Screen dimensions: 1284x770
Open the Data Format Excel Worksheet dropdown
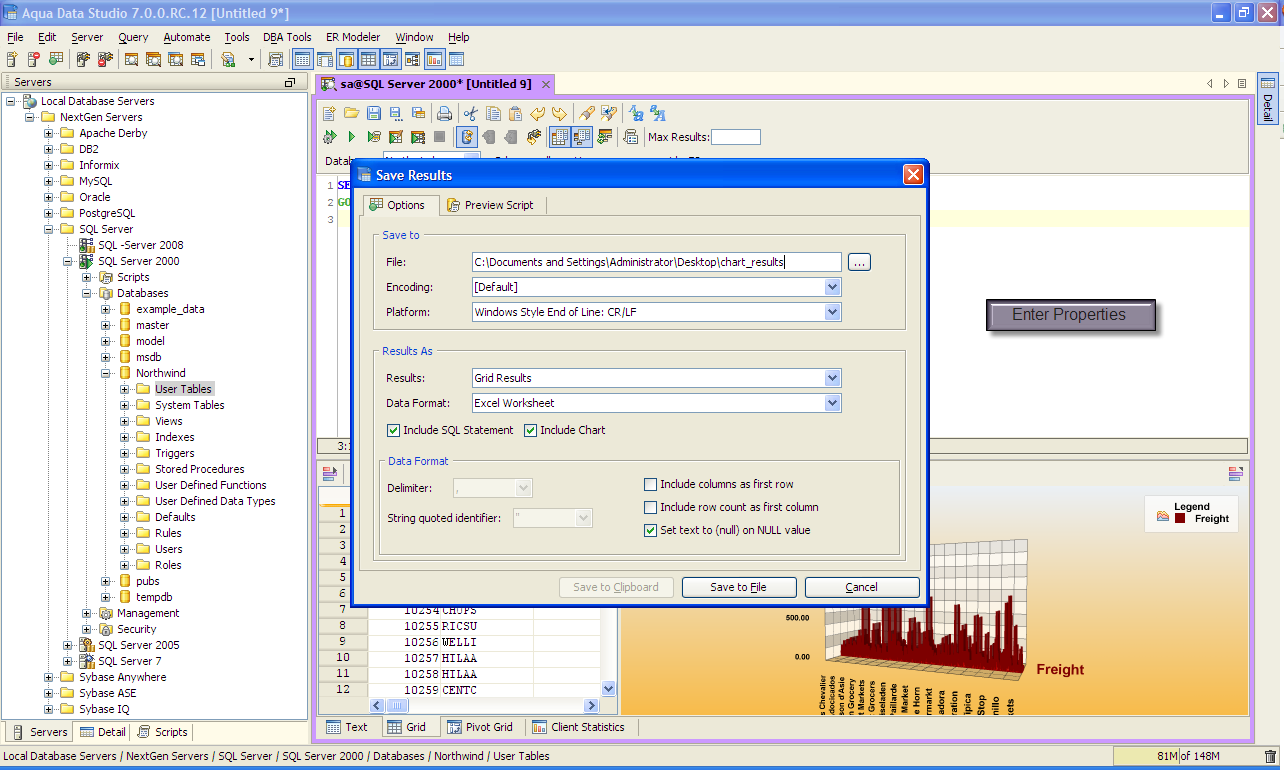click(832, 404)
